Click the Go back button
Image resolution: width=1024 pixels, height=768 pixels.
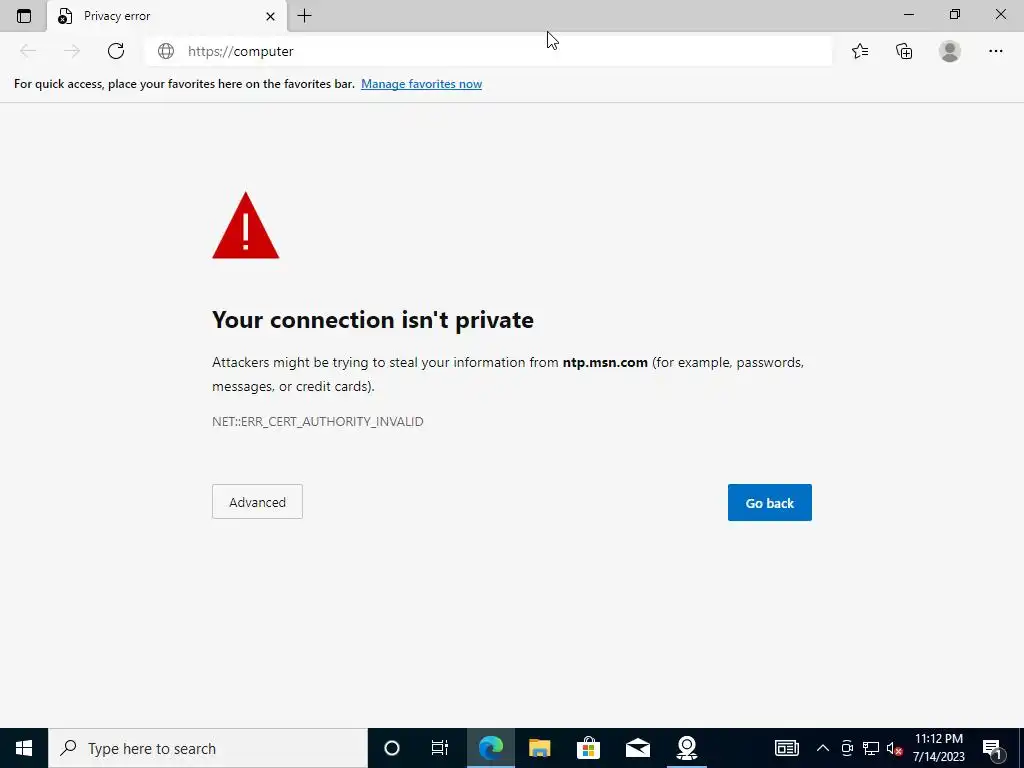point(769,502)
